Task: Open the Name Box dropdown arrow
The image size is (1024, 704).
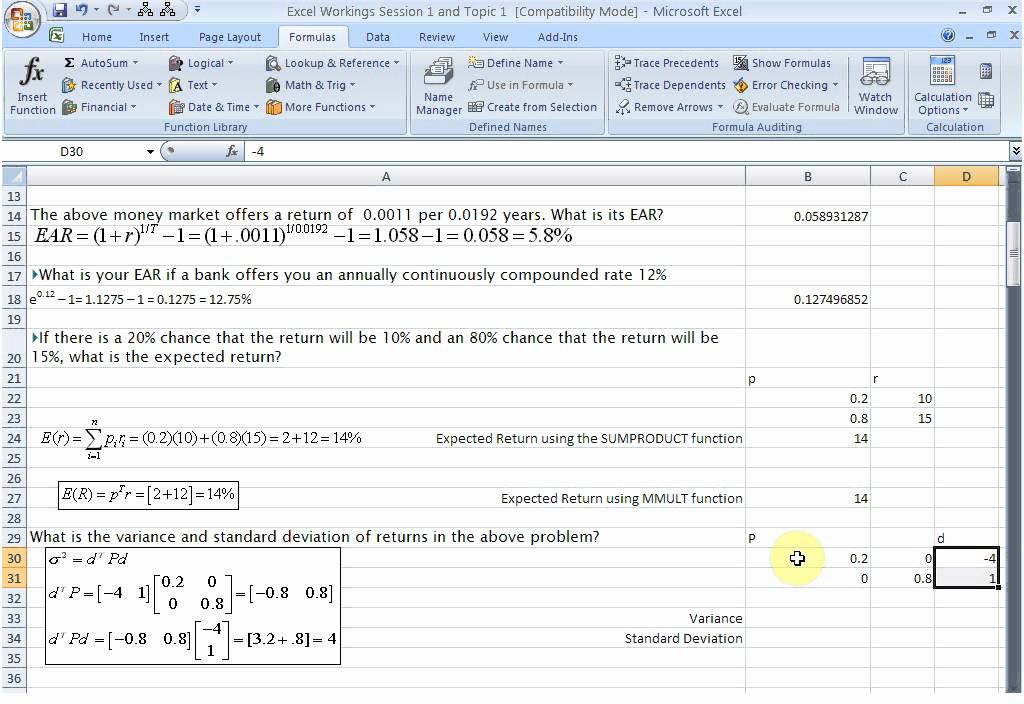Action: [150, 152]
